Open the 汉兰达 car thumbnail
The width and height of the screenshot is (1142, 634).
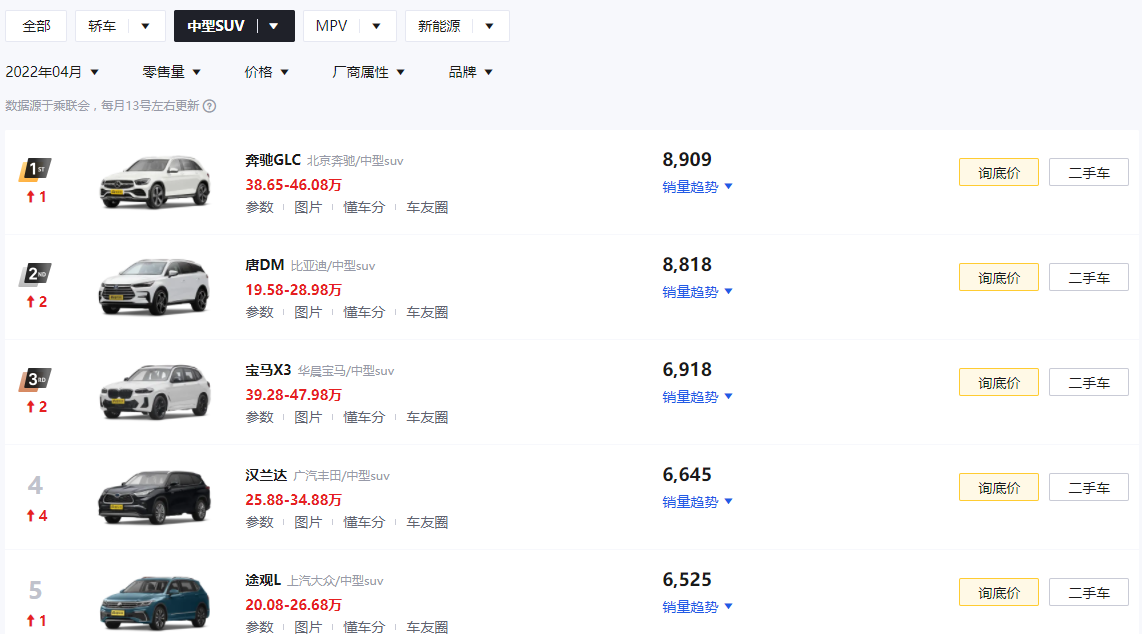[154, 497]
